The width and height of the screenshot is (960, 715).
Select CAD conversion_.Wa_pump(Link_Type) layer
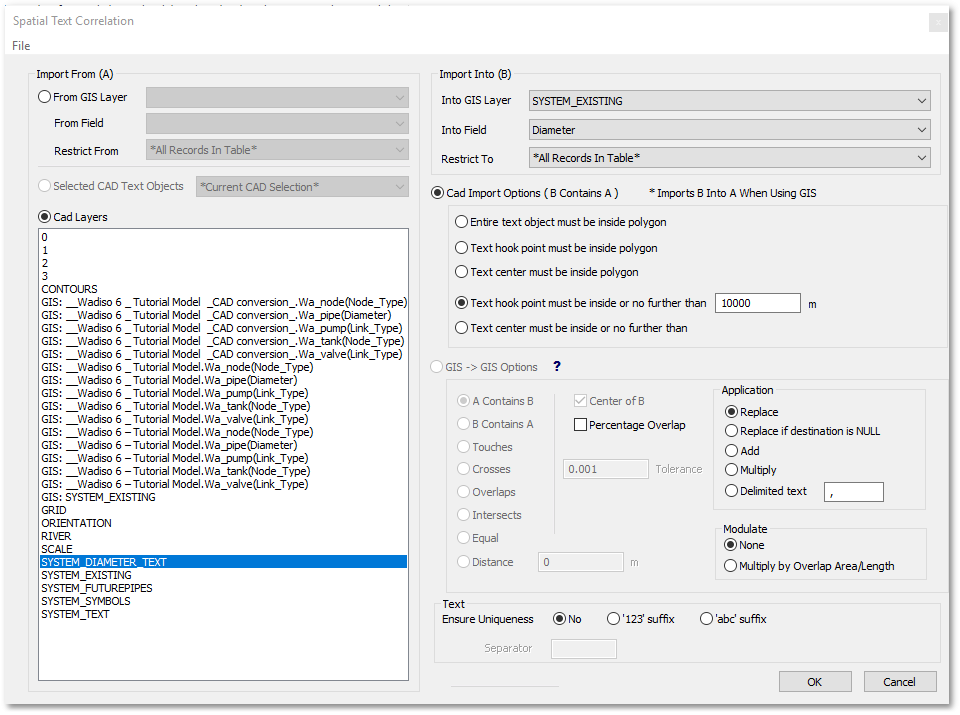223,328
